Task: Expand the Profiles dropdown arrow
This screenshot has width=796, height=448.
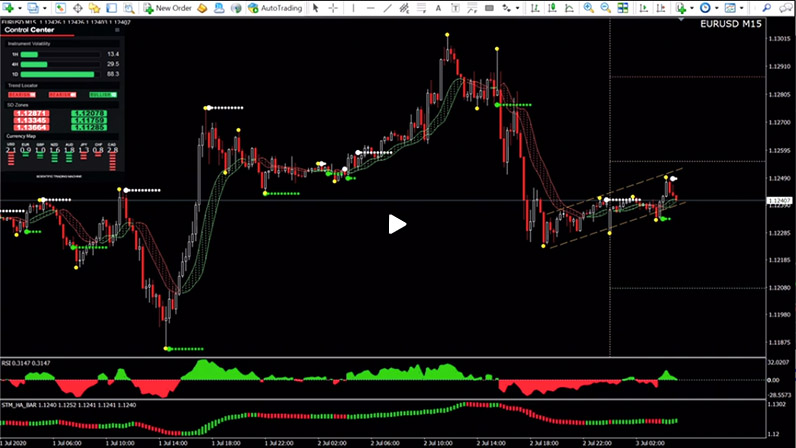Action: click(45, 8)
